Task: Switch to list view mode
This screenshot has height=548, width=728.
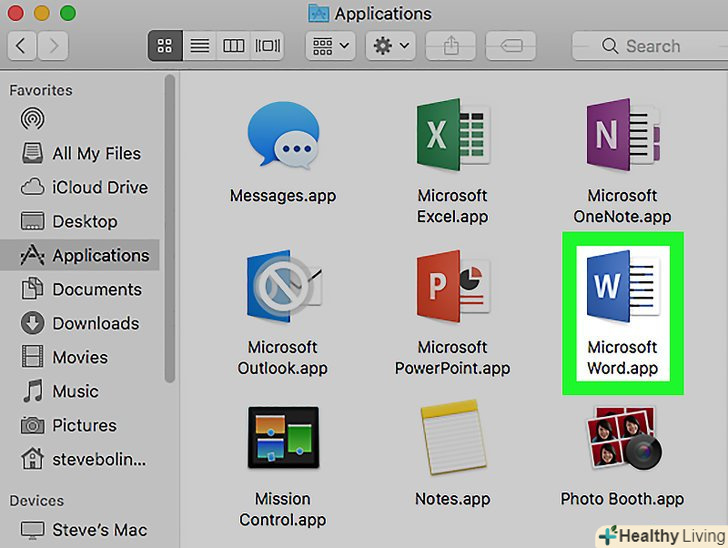Action: (199, 46)
